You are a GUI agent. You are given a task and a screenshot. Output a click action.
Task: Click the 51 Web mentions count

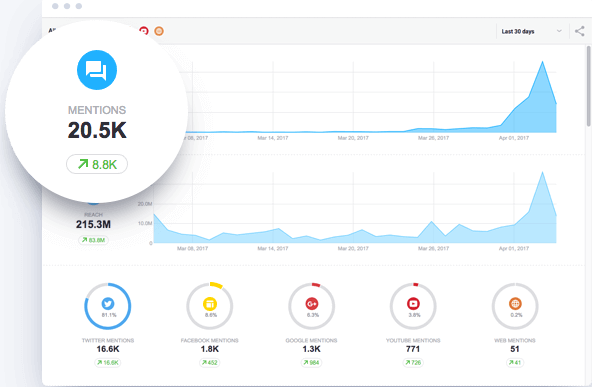[x=515, y=349]
